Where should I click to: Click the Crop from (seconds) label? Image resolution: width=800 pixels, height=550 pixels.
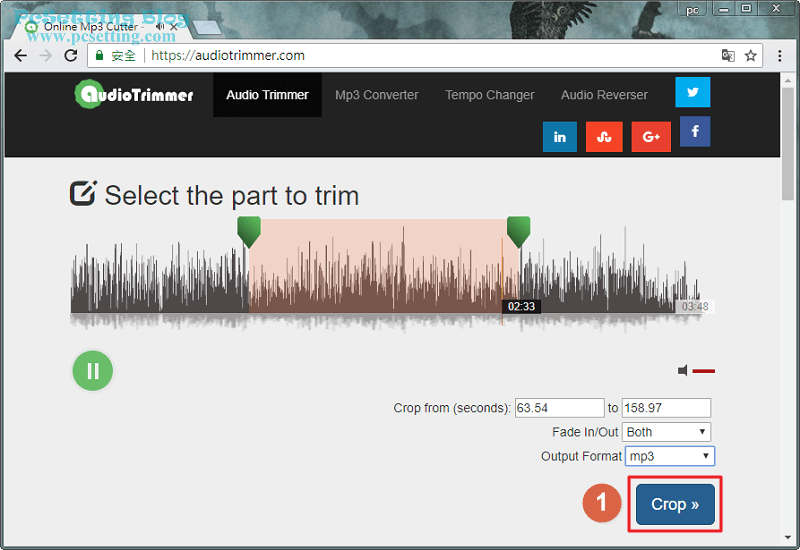(x=452, y=408)
